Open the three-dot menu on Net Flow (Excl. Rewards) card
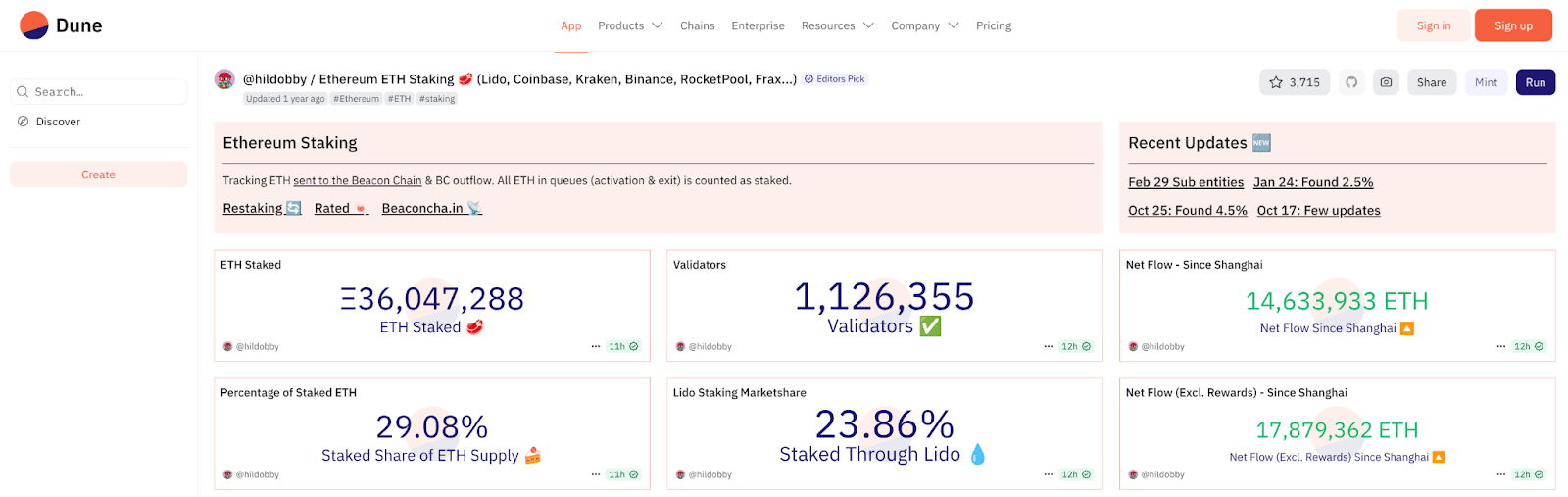The image size is (1568, 497). 1501,474
